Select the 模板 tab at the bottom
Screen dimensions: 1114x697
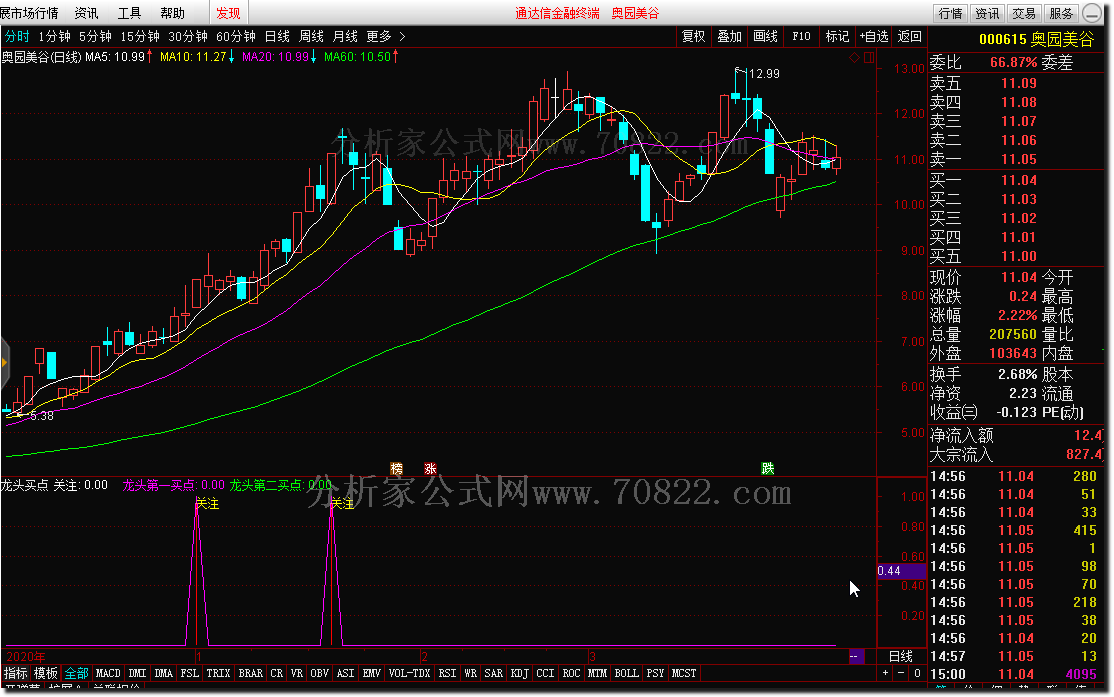pos(46,673)
